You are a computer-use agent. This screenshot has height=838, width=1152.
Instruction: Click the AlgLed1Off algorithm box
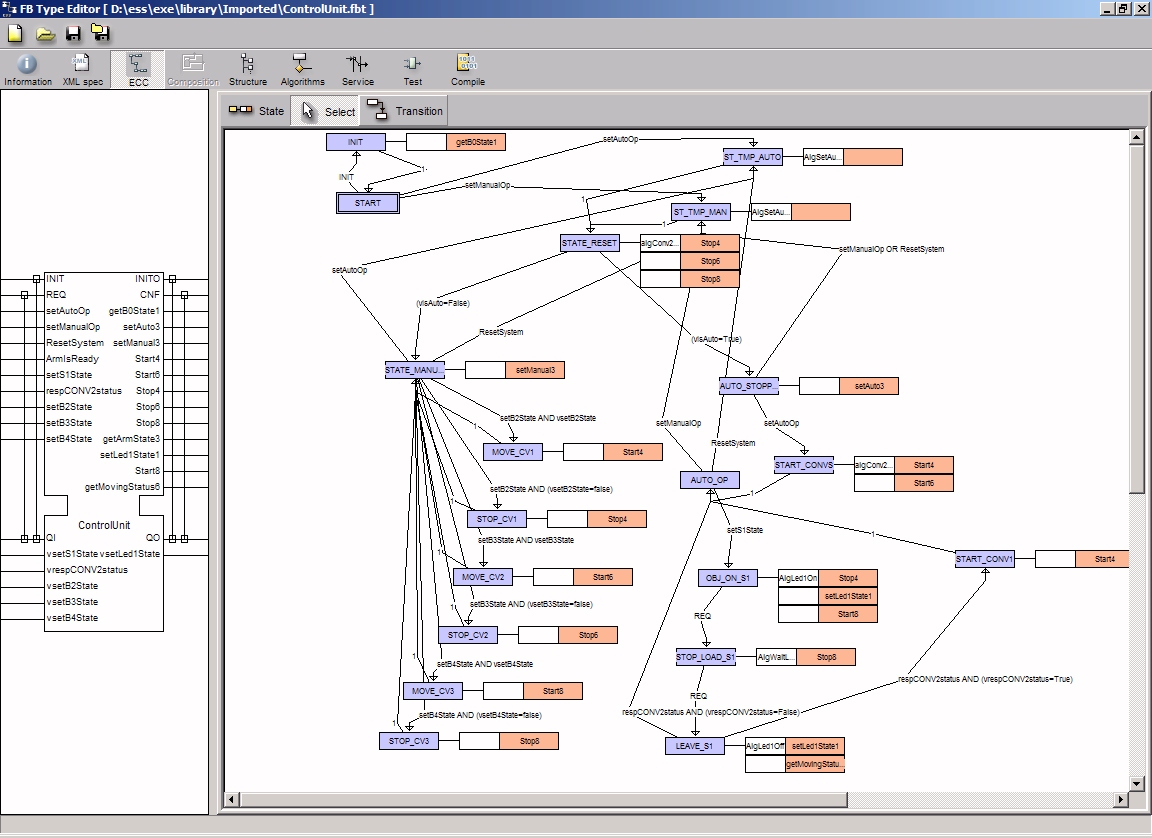[765, 746]
